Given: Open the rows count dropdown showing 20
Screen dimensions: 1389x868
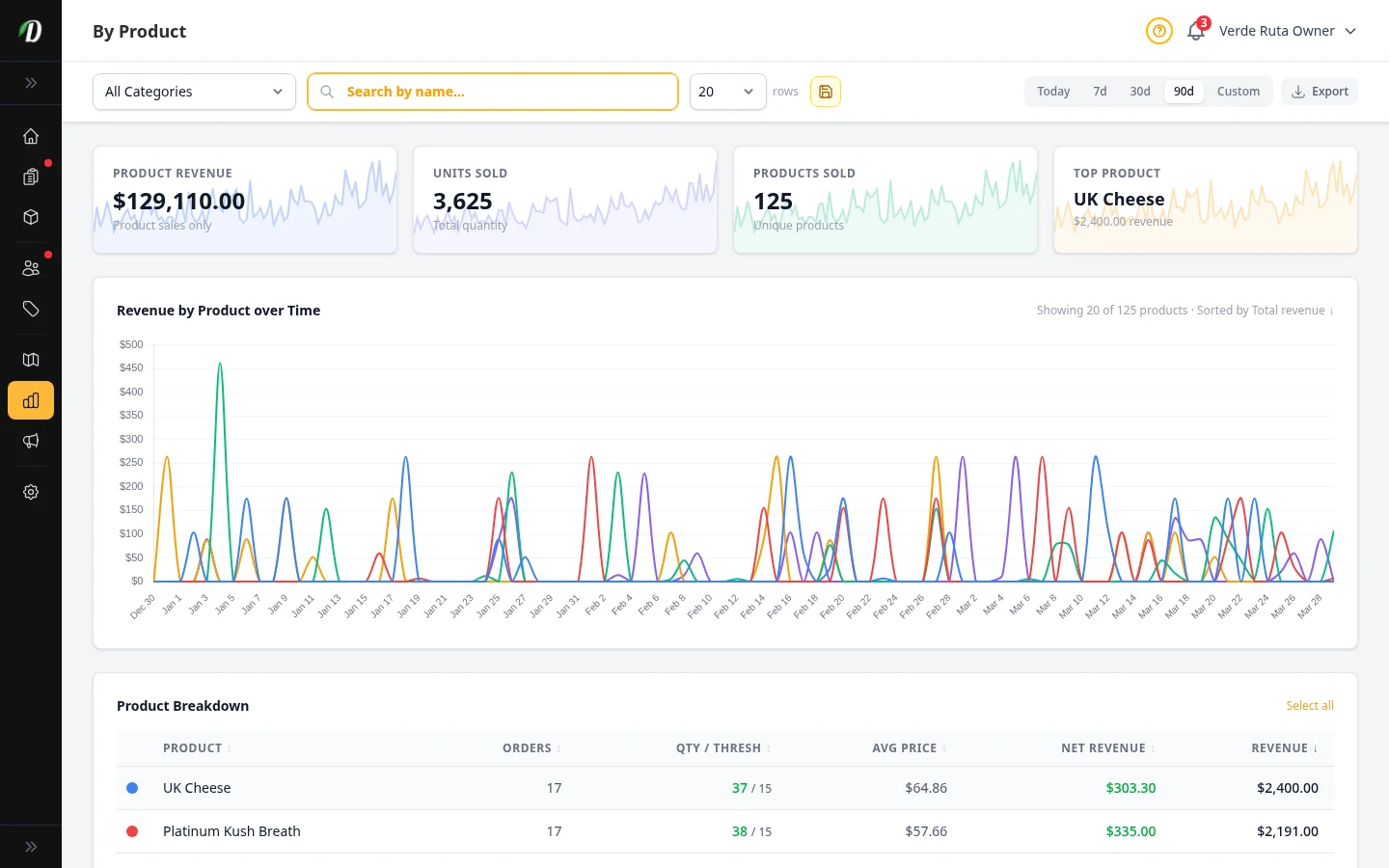Looking at the screenshot, I should (x=727, y=91).
